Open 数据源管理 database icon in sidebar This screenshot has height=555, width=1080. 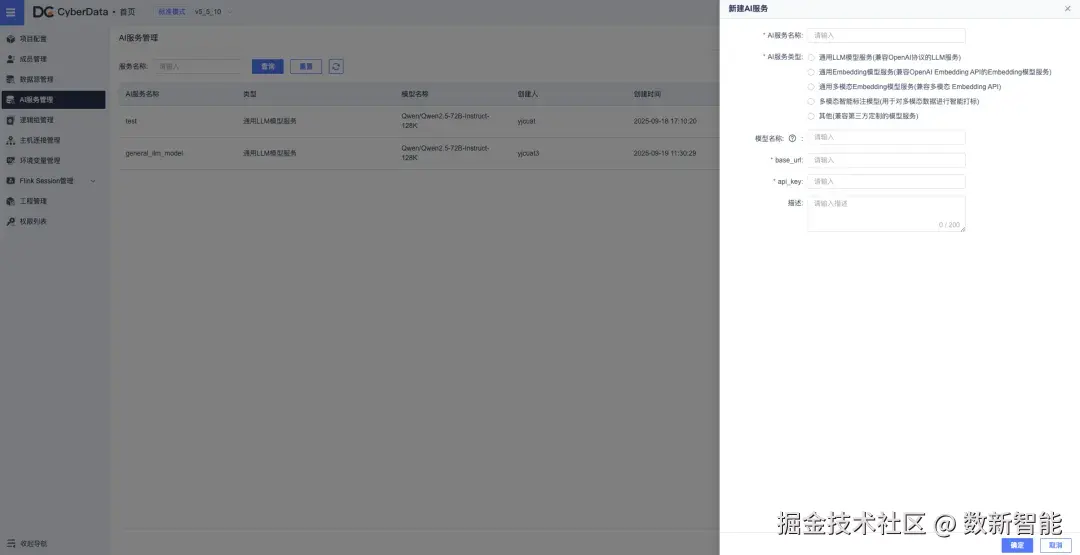tap(10, 79)
